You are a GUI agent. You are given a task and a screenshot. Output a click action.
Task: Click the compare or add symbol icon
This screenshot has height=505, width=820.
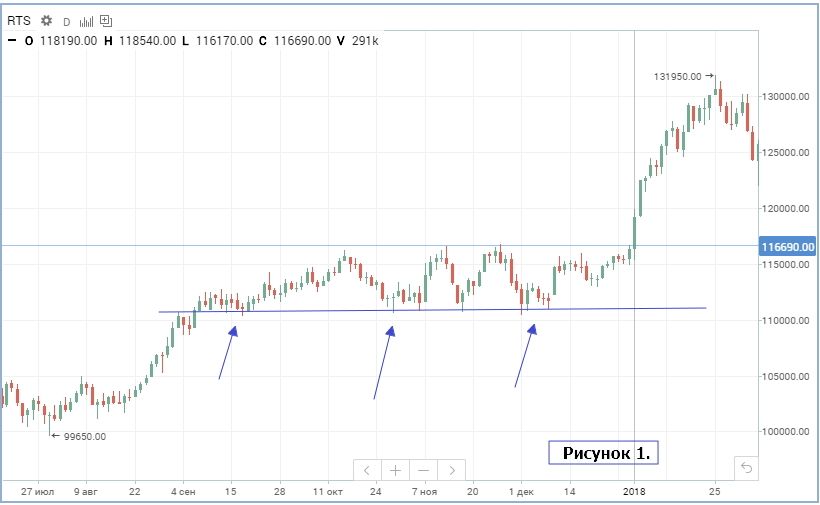coord(107,21)
